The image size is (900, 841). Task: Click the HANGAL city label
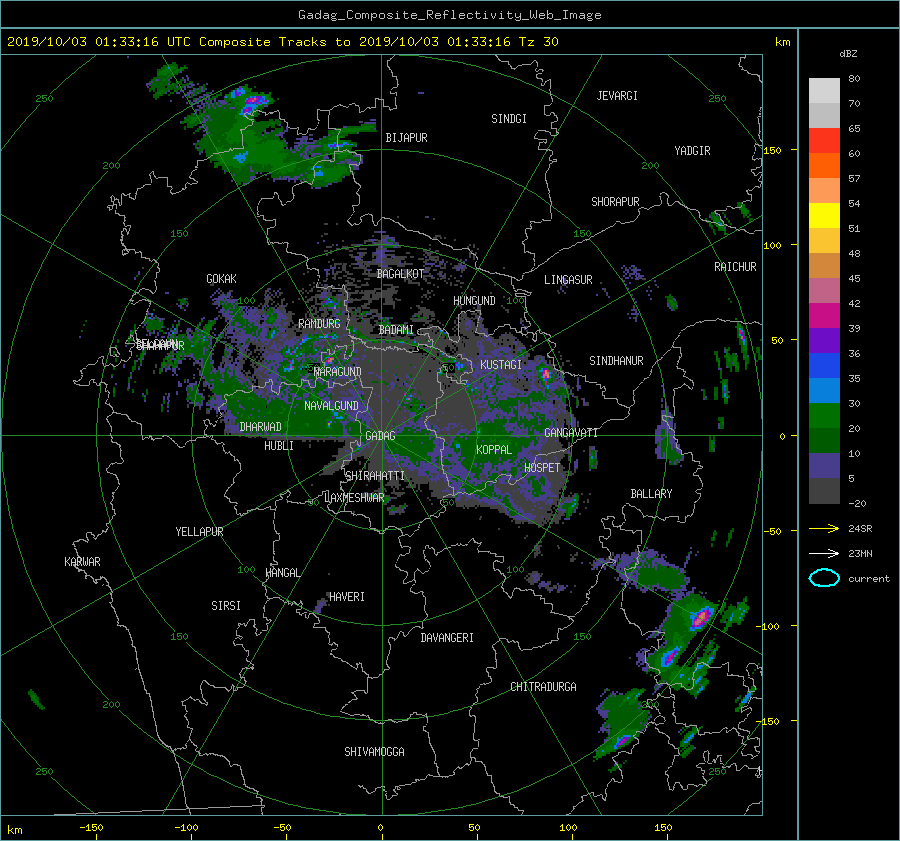pos(282,573)
